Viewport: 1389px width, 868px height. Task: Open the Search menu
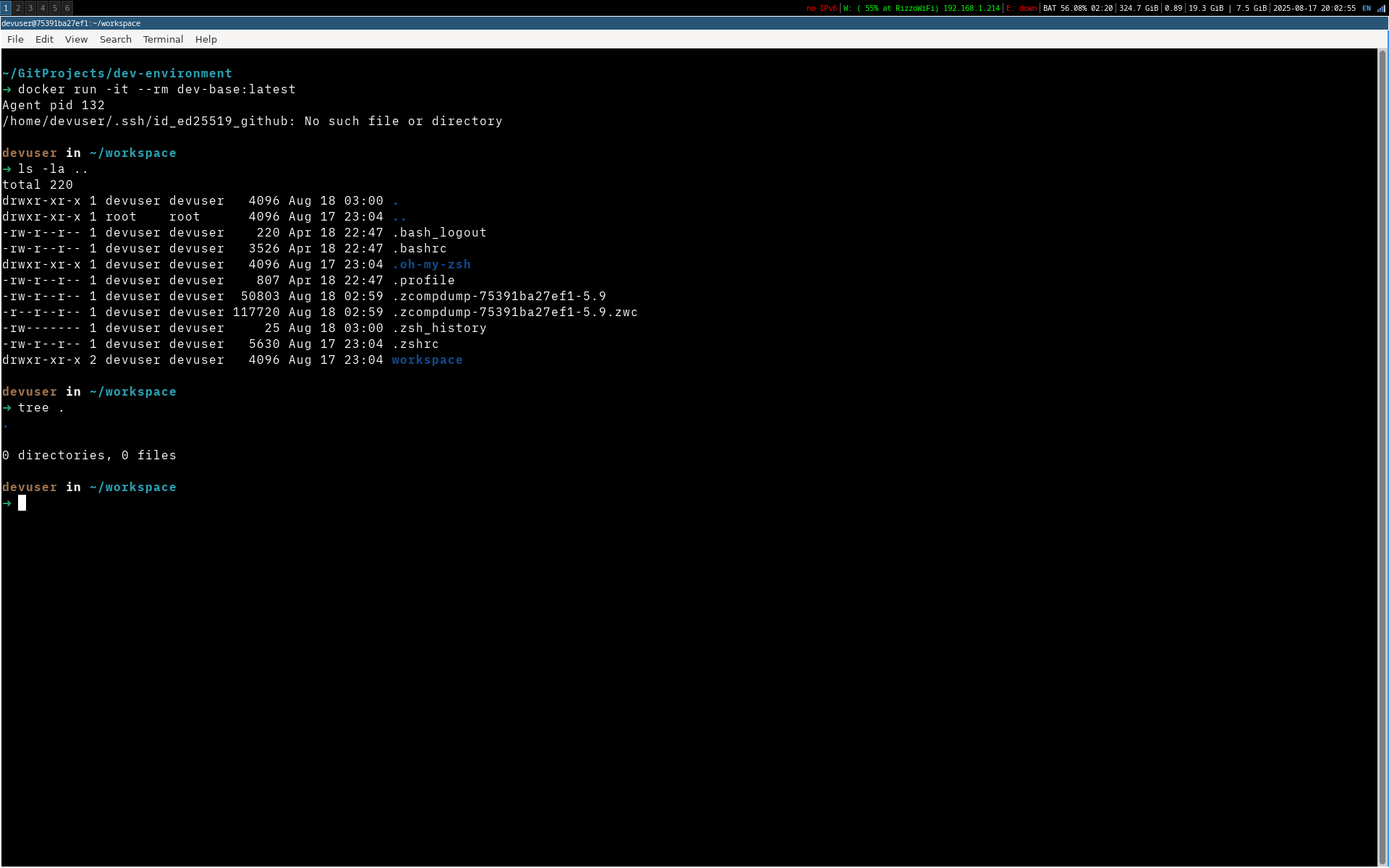point(116,39)
